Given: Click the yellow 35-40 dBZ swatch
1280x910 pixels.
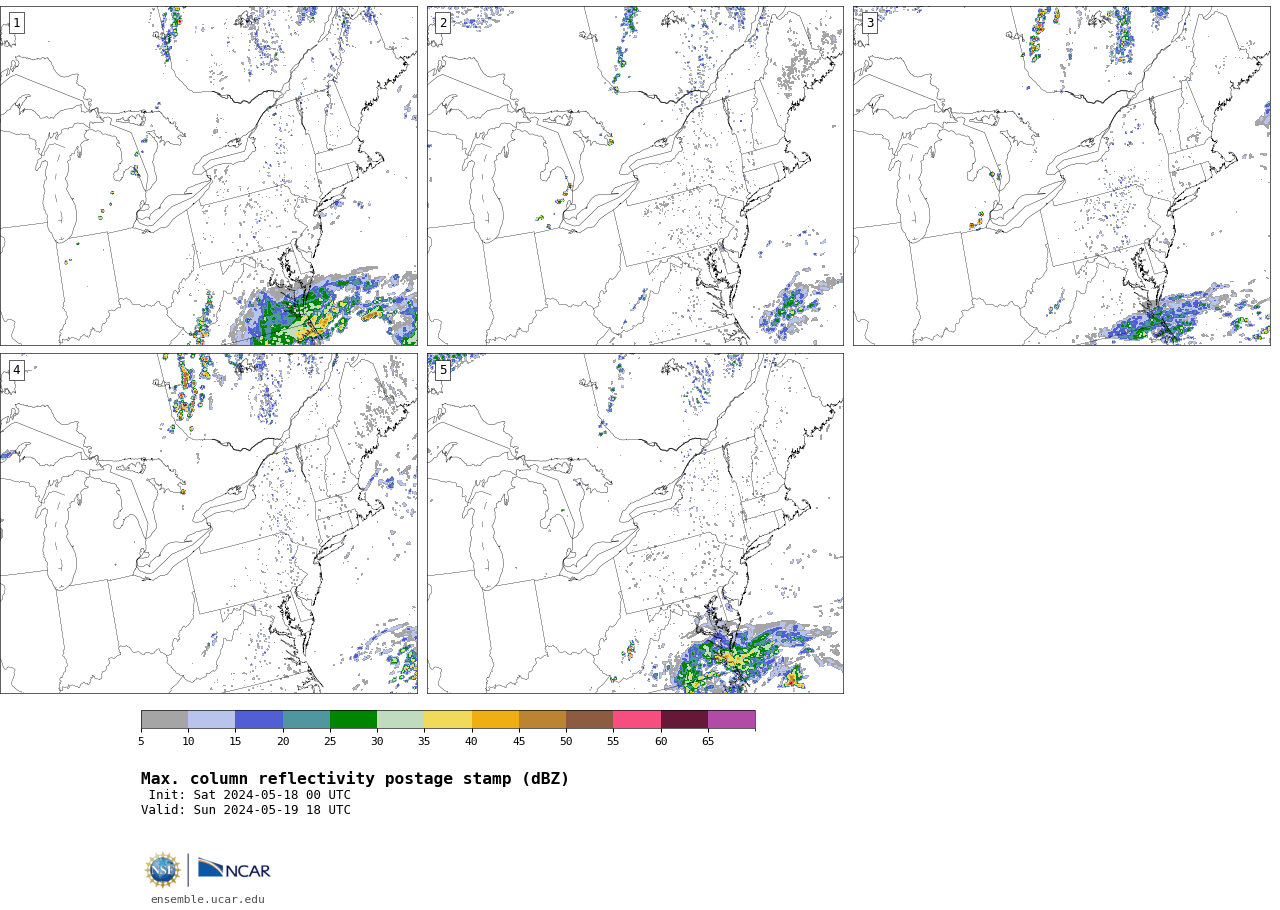Looking at the screenshot, I should tap(448, 720).
